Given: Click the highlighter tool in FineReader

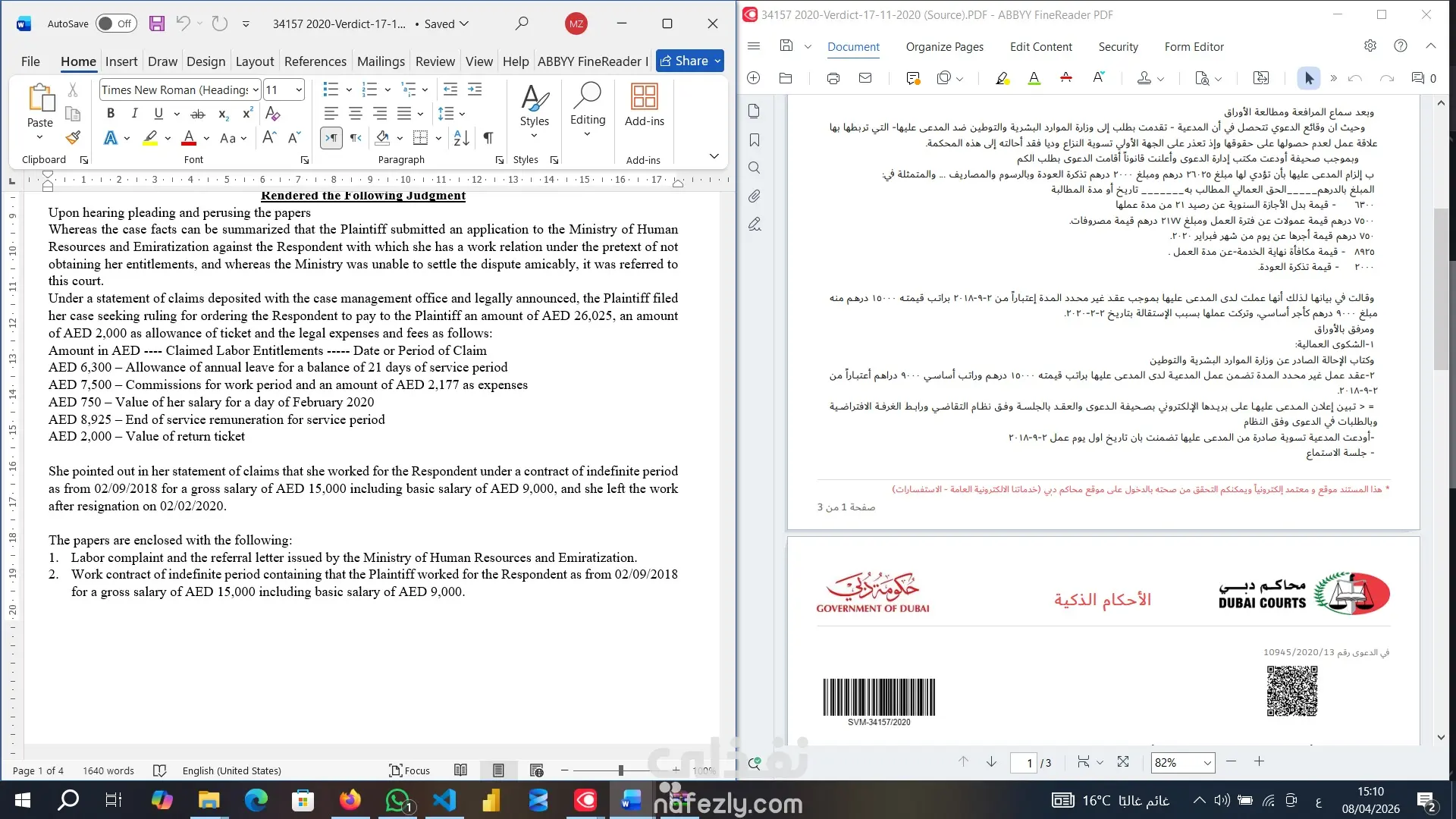Looking at the screenshot, I should pyautogui.click(x=1002, y=78).
